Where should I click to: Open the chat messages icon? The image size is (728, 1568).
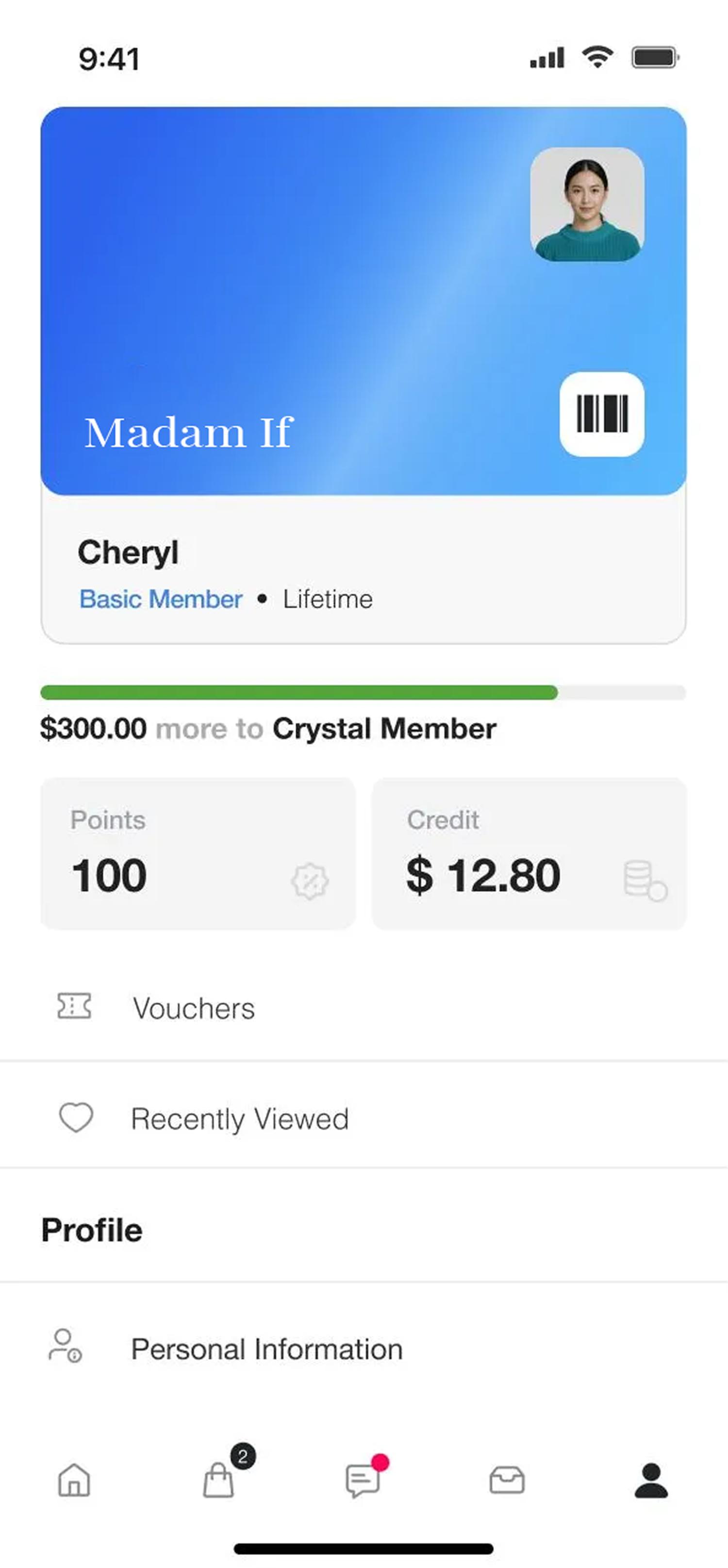click(363, 1480)
